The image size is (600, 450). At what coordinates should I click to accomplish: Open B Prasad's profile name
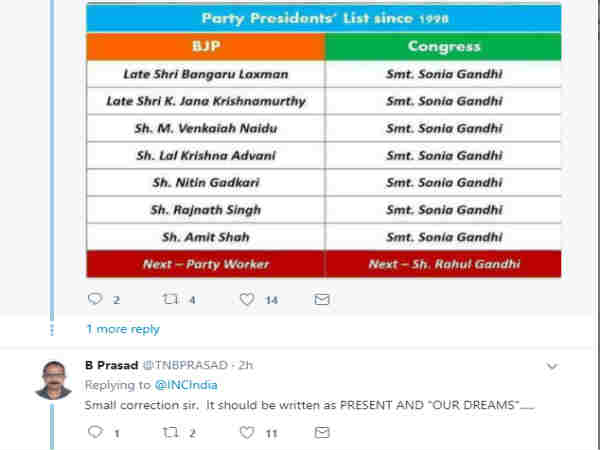pos(111,365)
